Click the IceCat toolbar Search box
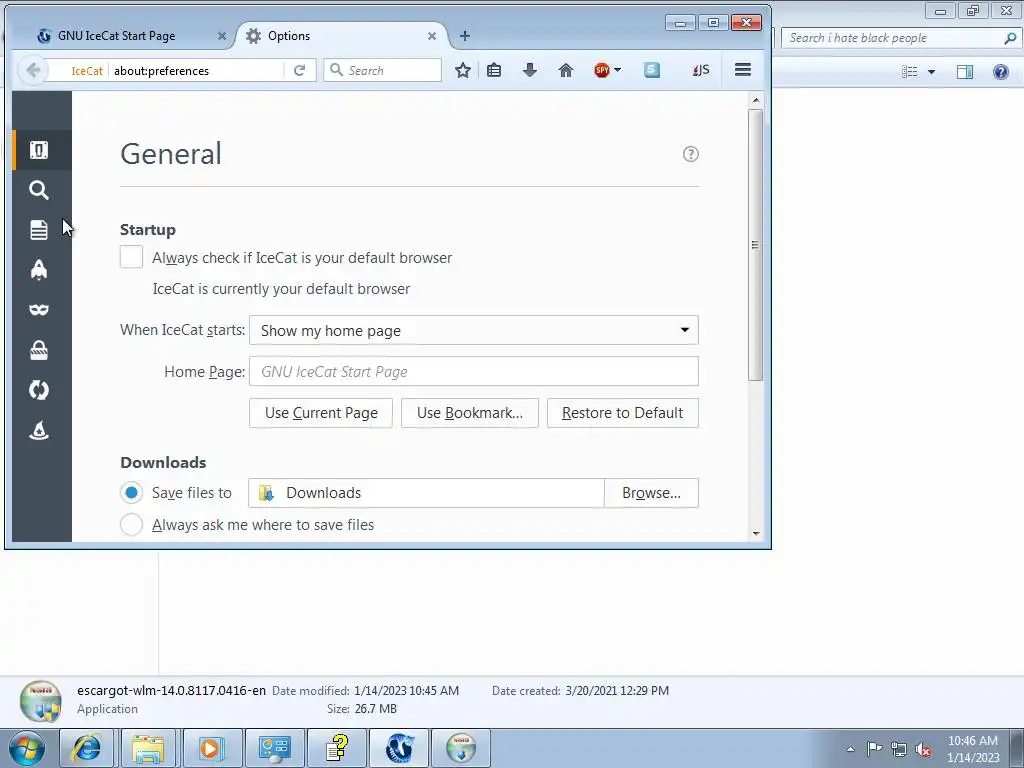 383,71
